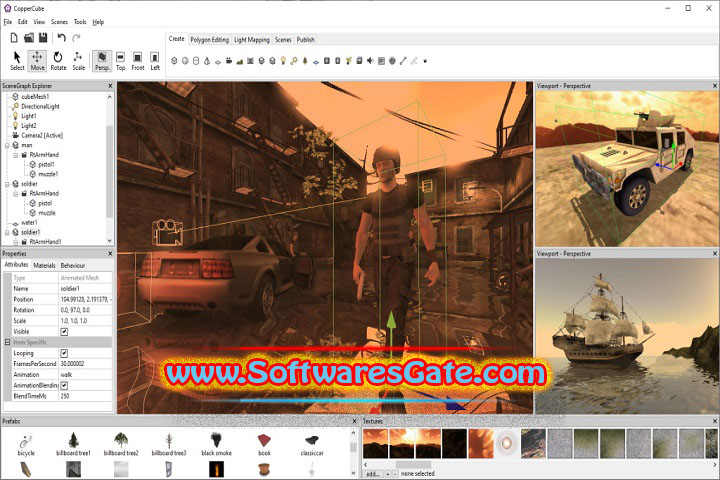Choose the Move tool
The width and height of the screenshot is (720, 480).
pos(37,61)
